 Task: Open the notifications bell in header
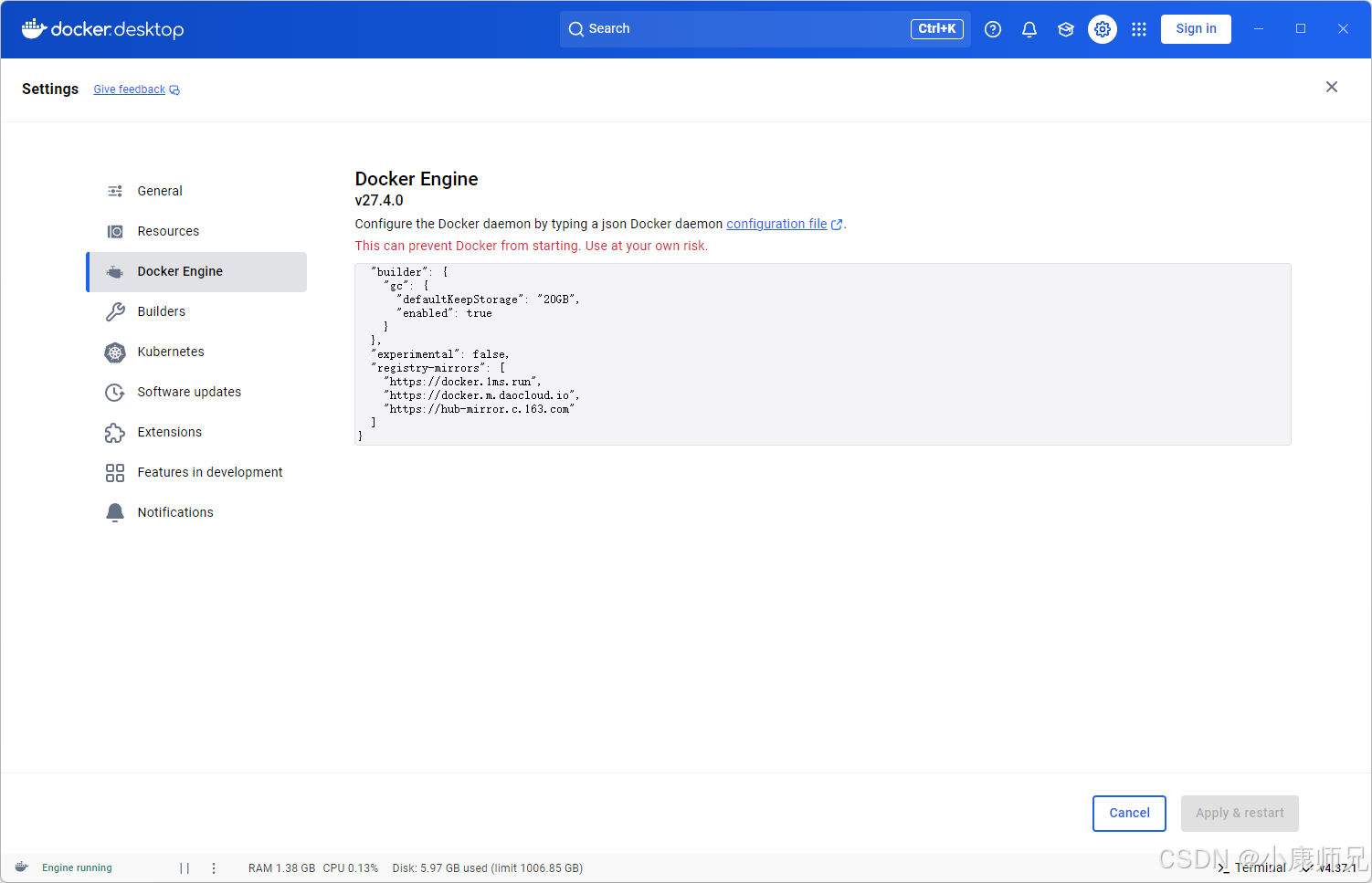[x=1029, y=29]
